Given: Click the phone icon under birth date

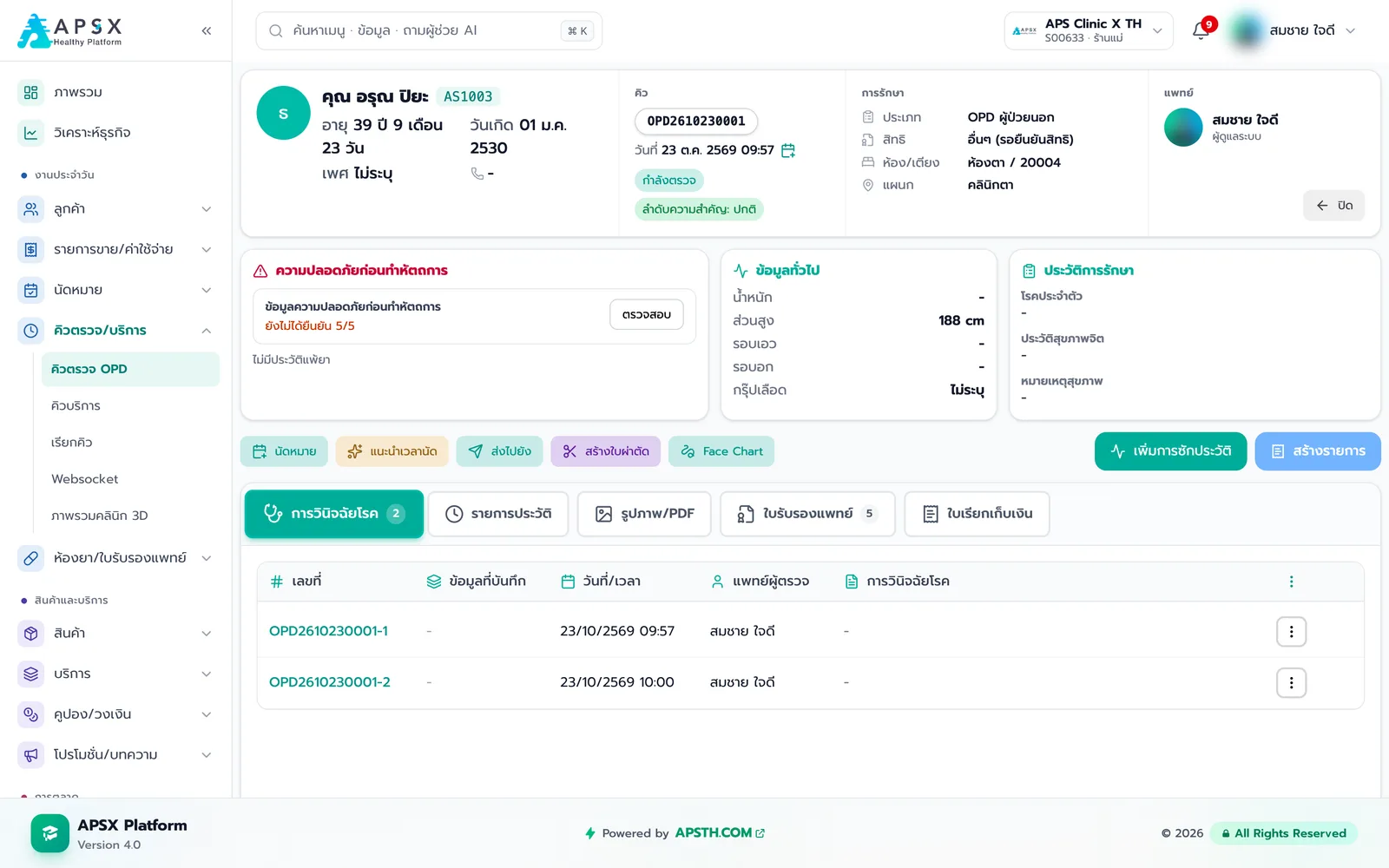Looking at the screenshot, I should coord(477,174).
